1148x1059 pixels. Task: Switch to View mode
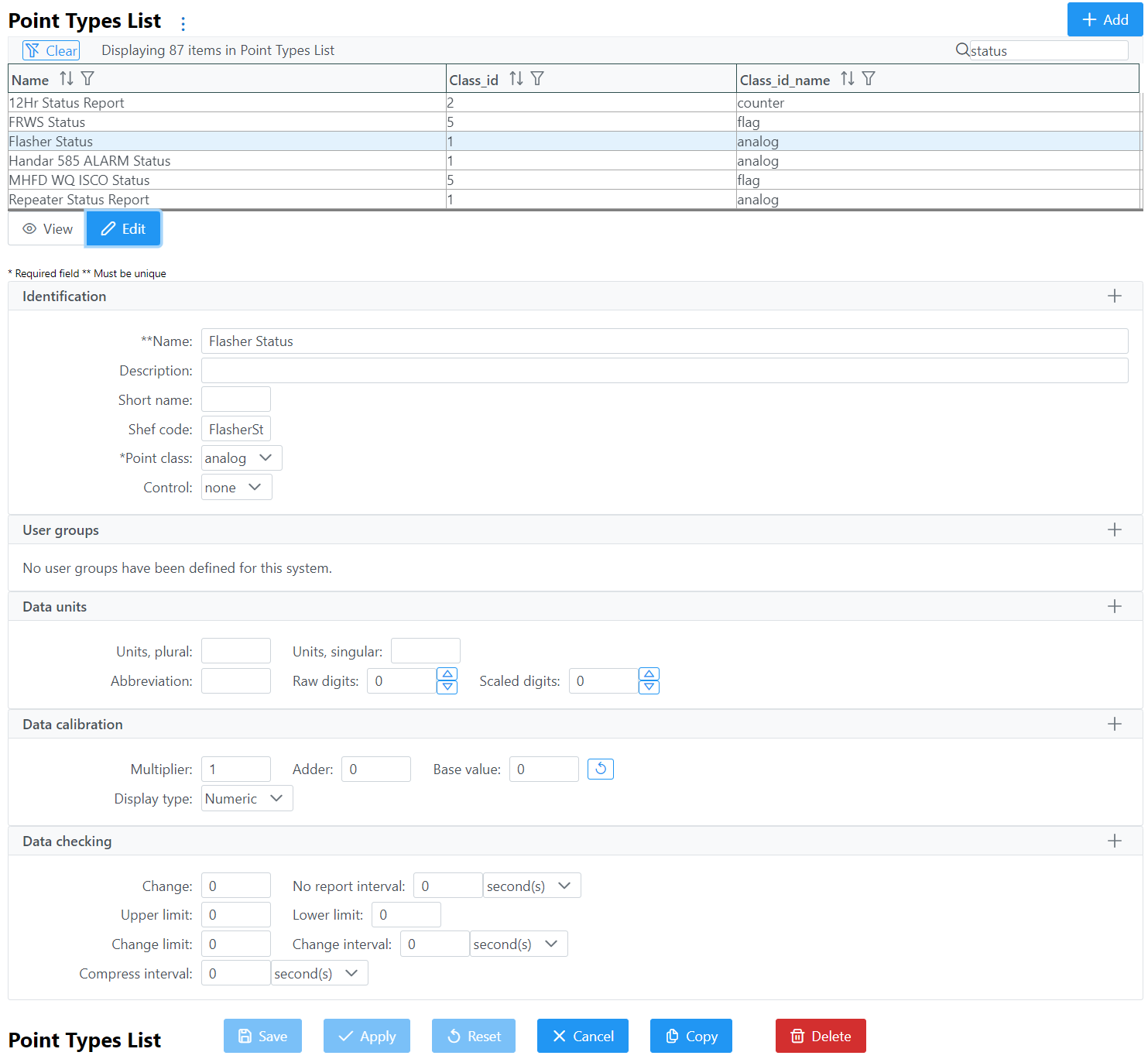click(47, 229)
